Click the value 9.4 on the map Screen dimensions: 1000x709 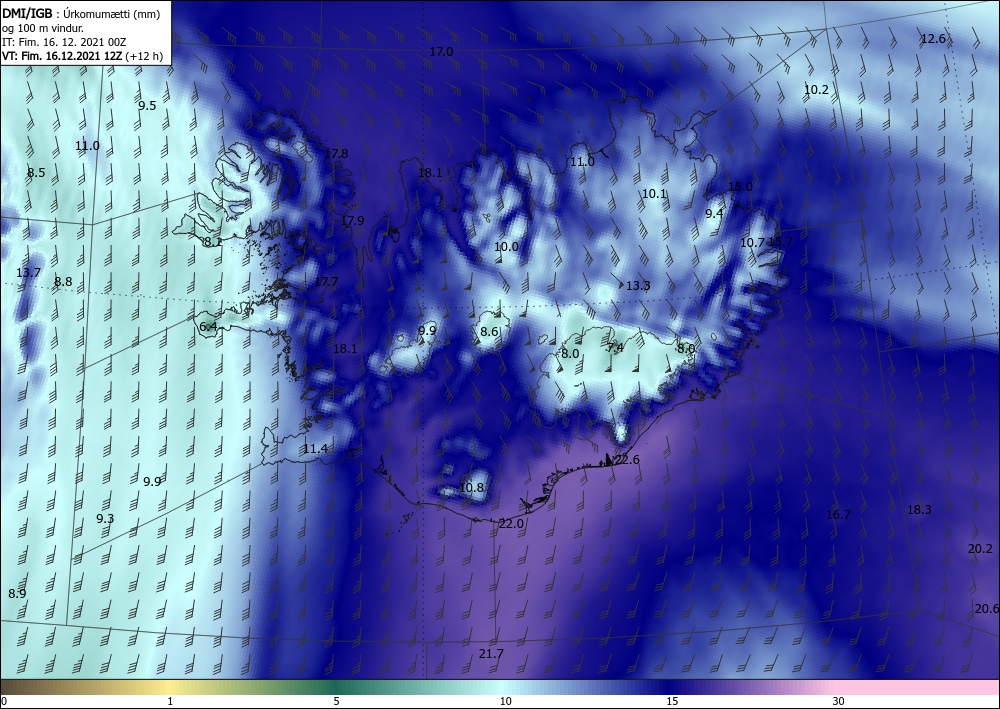pyautogui.click(x=714, y=214)
